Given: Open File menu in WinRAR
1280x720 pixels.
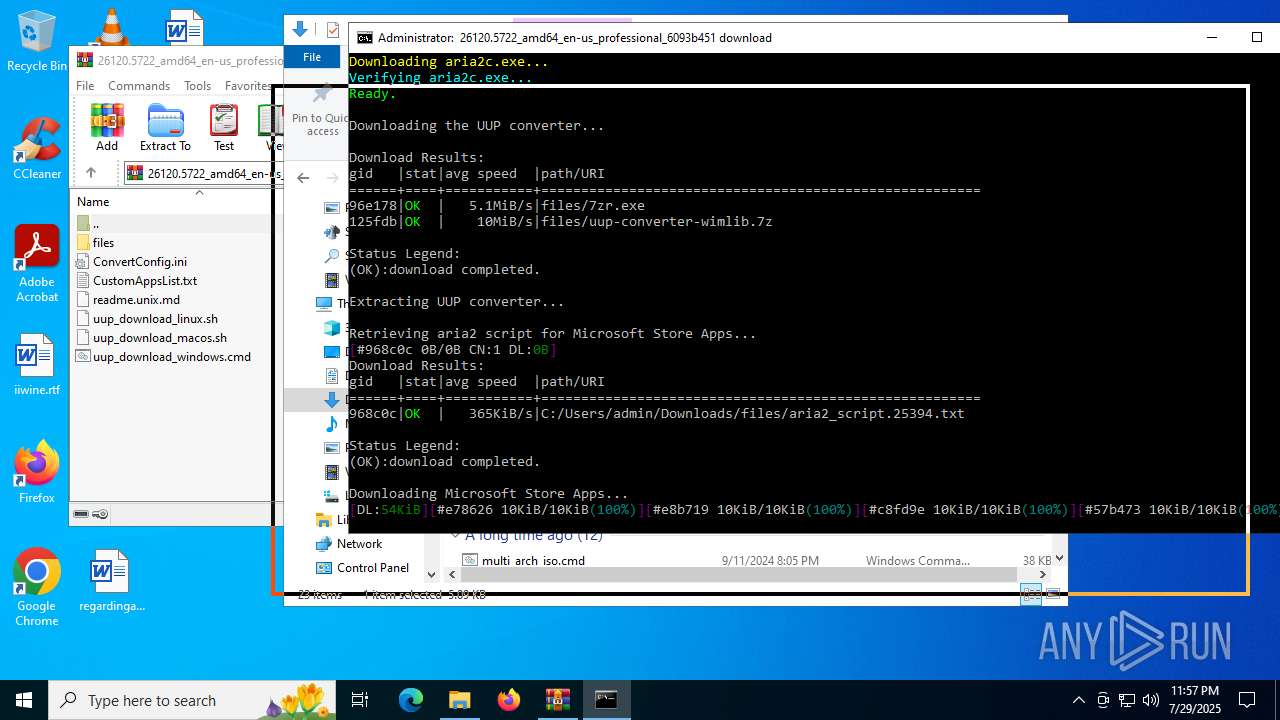Looking at the screenshot, I should (x=85, y=86).
